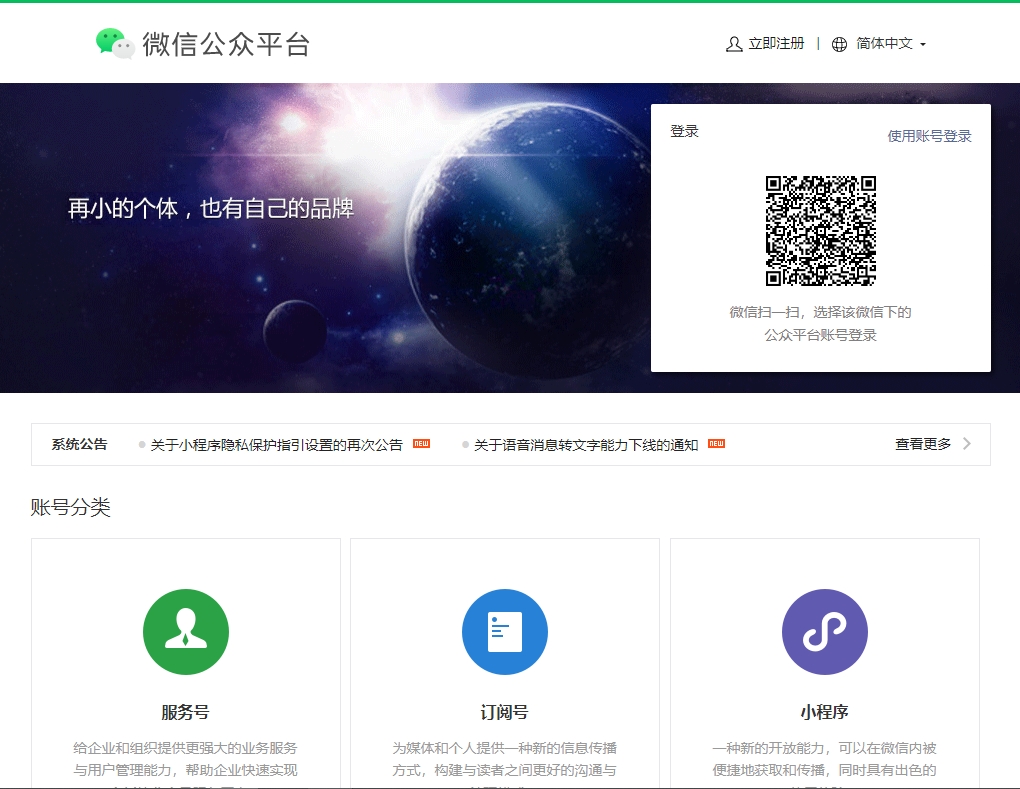This screenshot has width=1020, height=789.
Task: Click the user silhouette icon by 立即注册
Action: coord(734,44)
